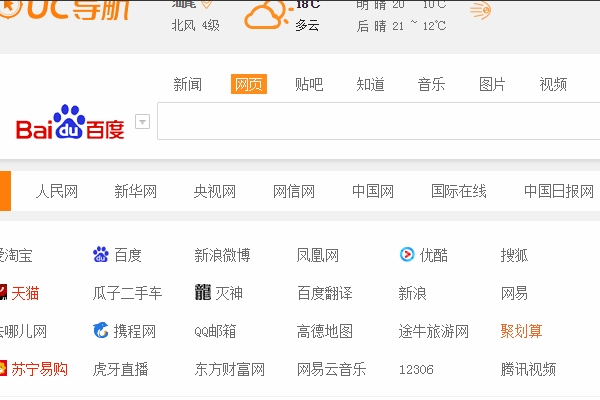This screenshot has width=600, height=400.
Task: Switch to the 贴吧 search tab
Action: click(x=309, y=84)
